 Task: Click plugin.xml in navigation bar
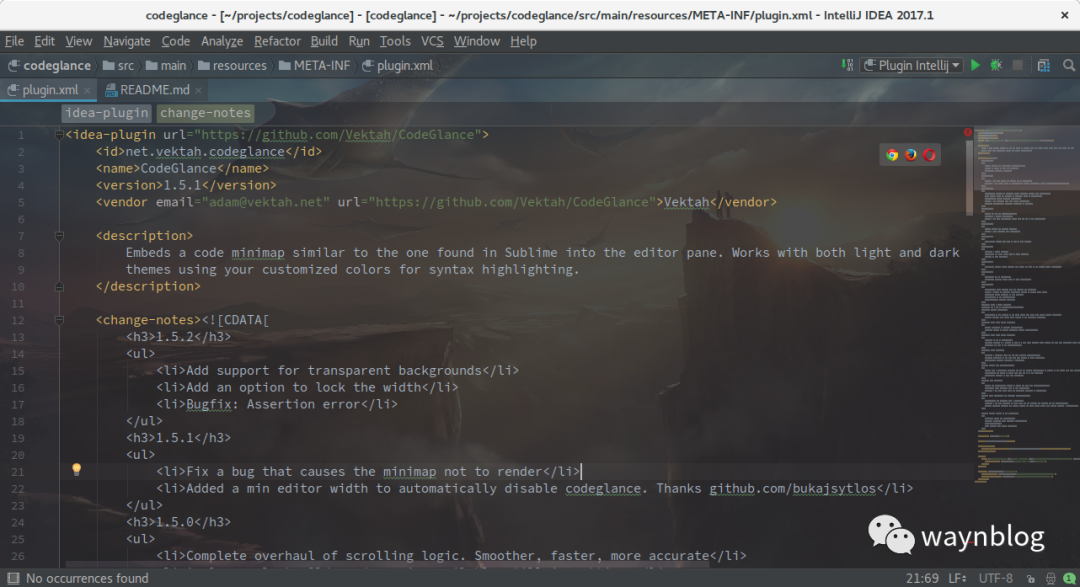pos(397,65)
